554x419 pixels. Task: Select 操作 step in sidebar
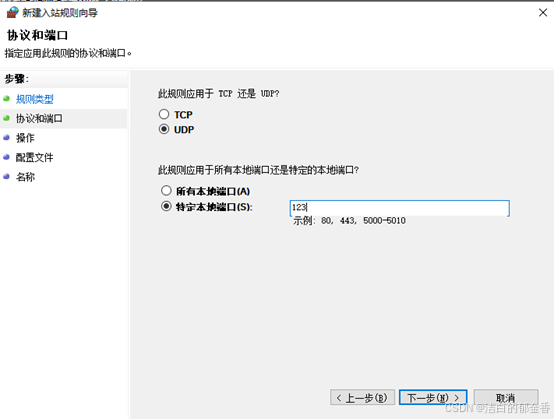click(25, 138)
